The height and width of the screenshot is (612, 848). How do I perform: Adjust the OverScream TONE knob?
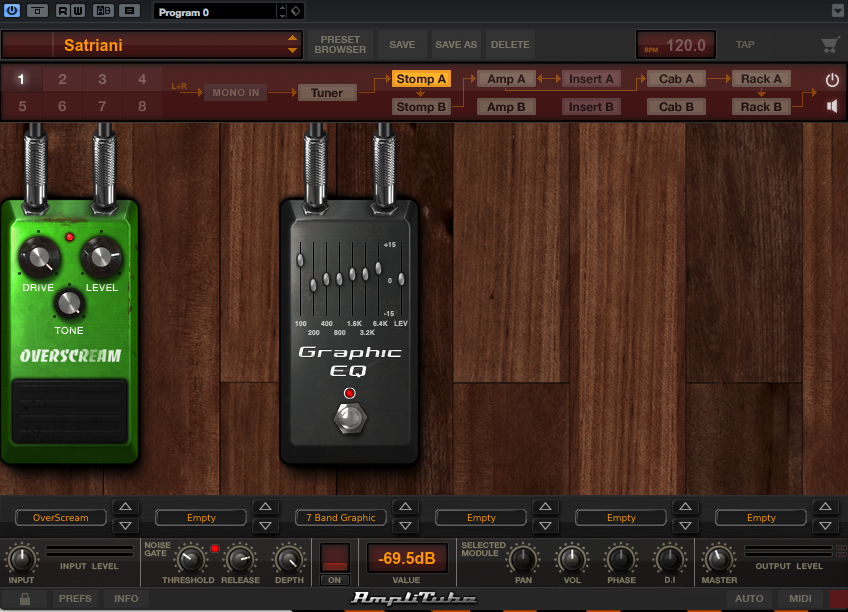click(69, 303)
